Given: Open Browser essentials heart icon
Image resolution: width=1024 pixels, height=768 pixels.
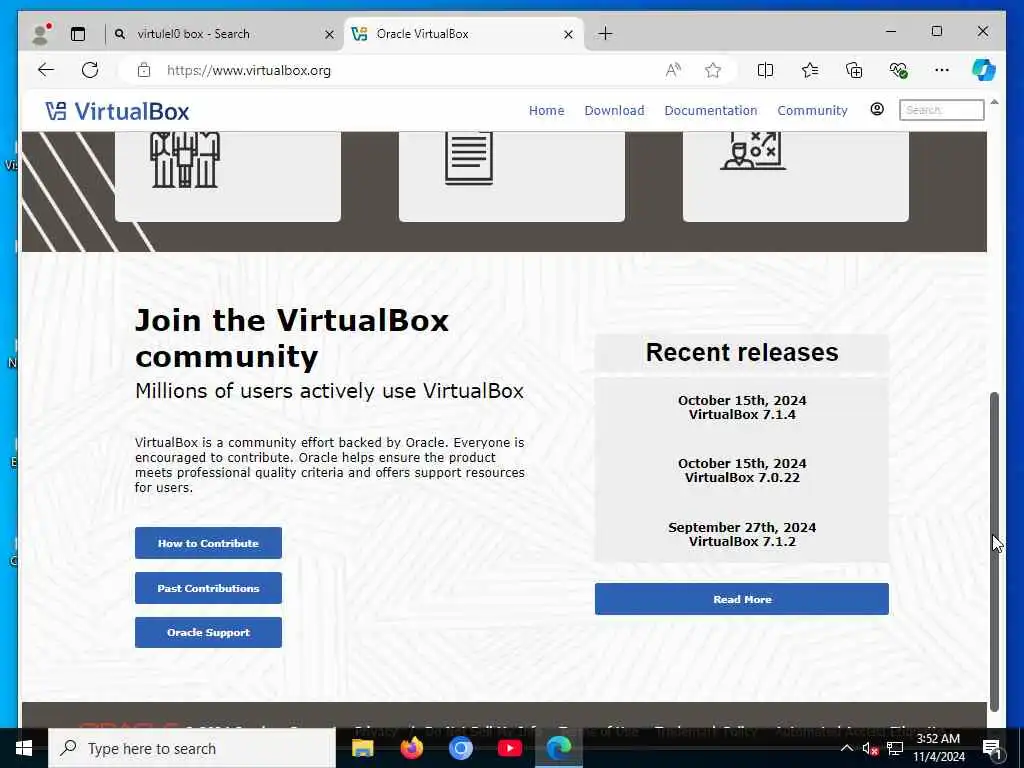Looking at the screenshot, I should coord(898,70).
